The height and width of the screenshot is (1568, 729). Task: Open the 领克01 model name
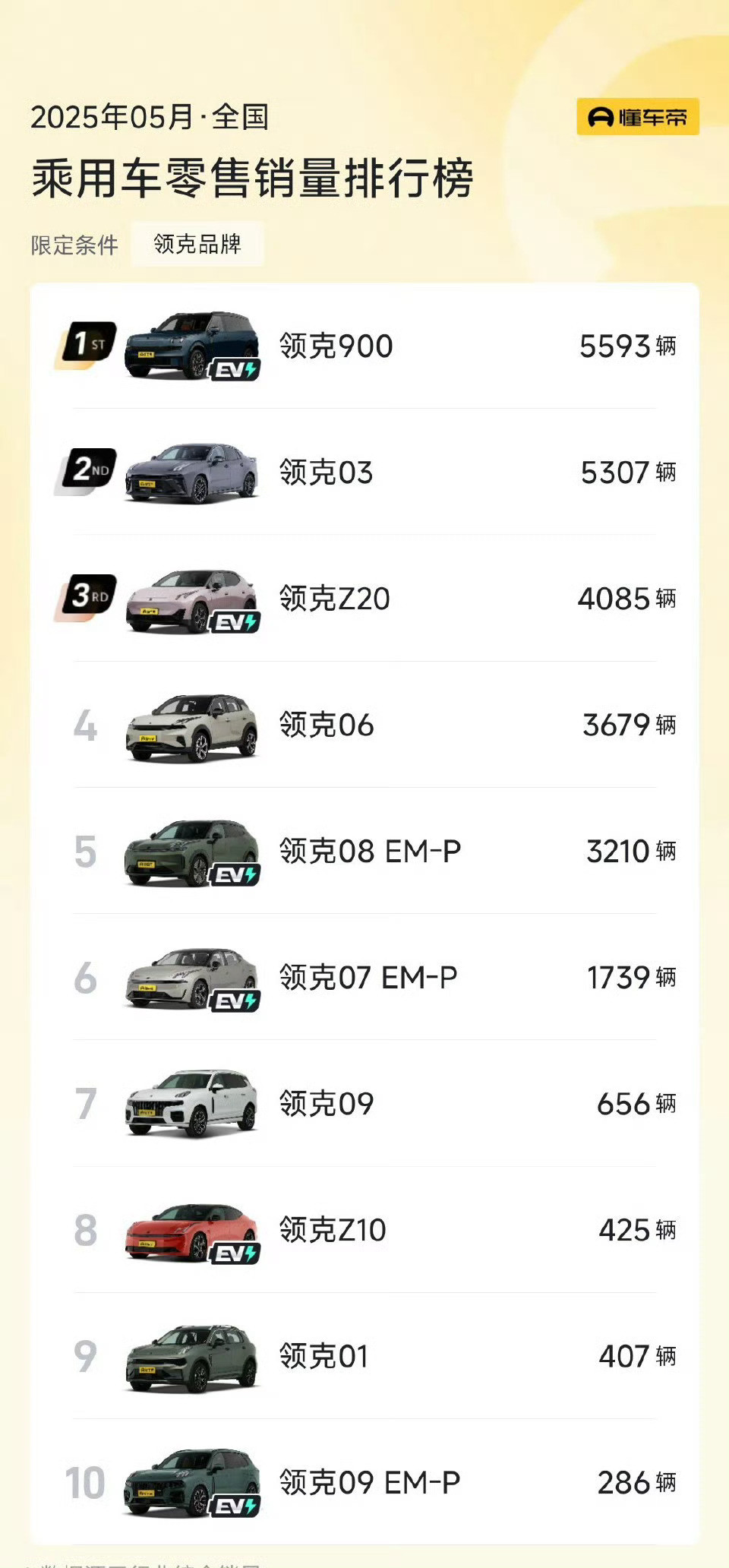324,1356
